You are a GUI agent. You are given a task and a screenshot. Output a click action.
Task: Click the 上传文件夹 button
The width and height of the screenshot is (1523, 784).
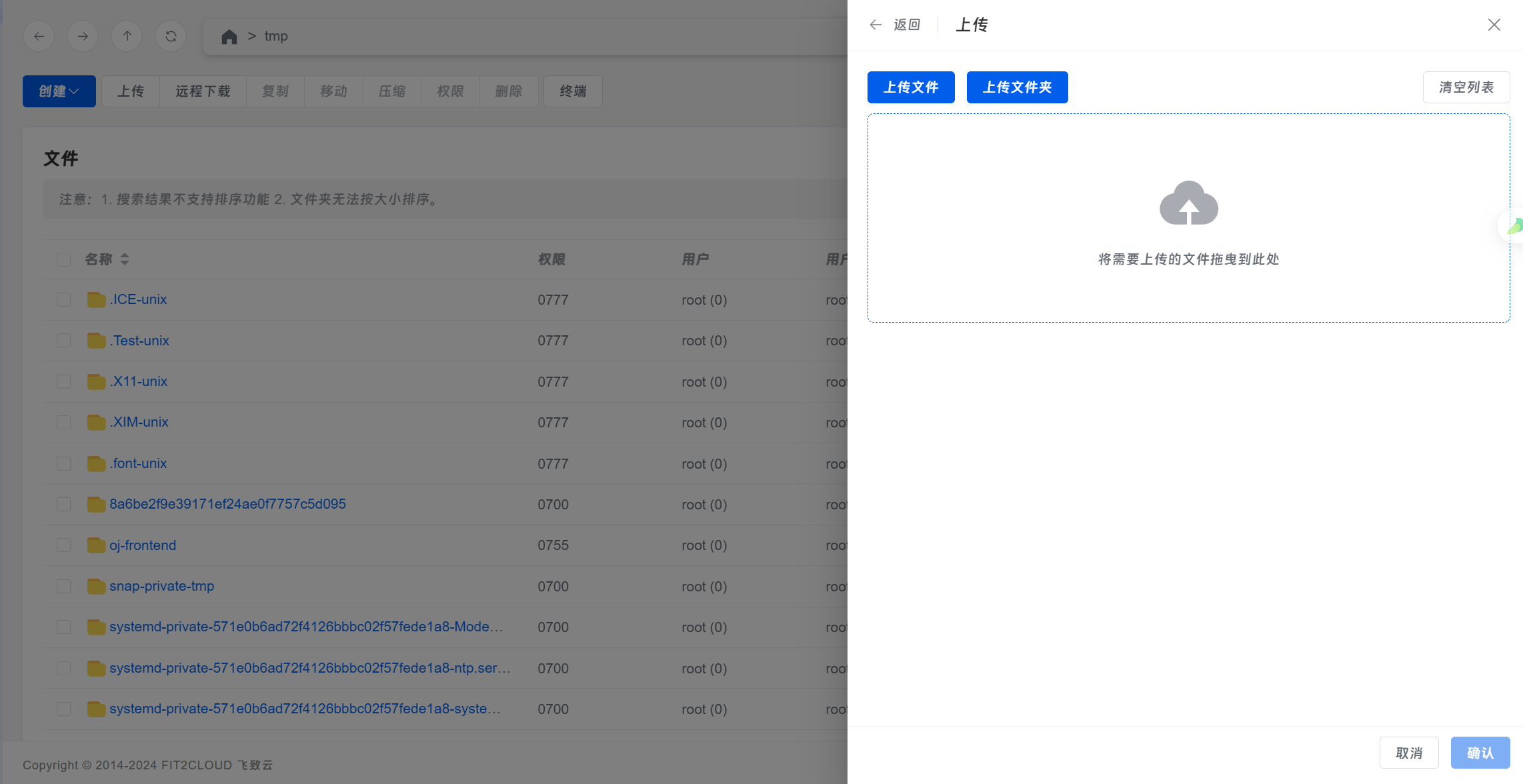(1017, 87)
